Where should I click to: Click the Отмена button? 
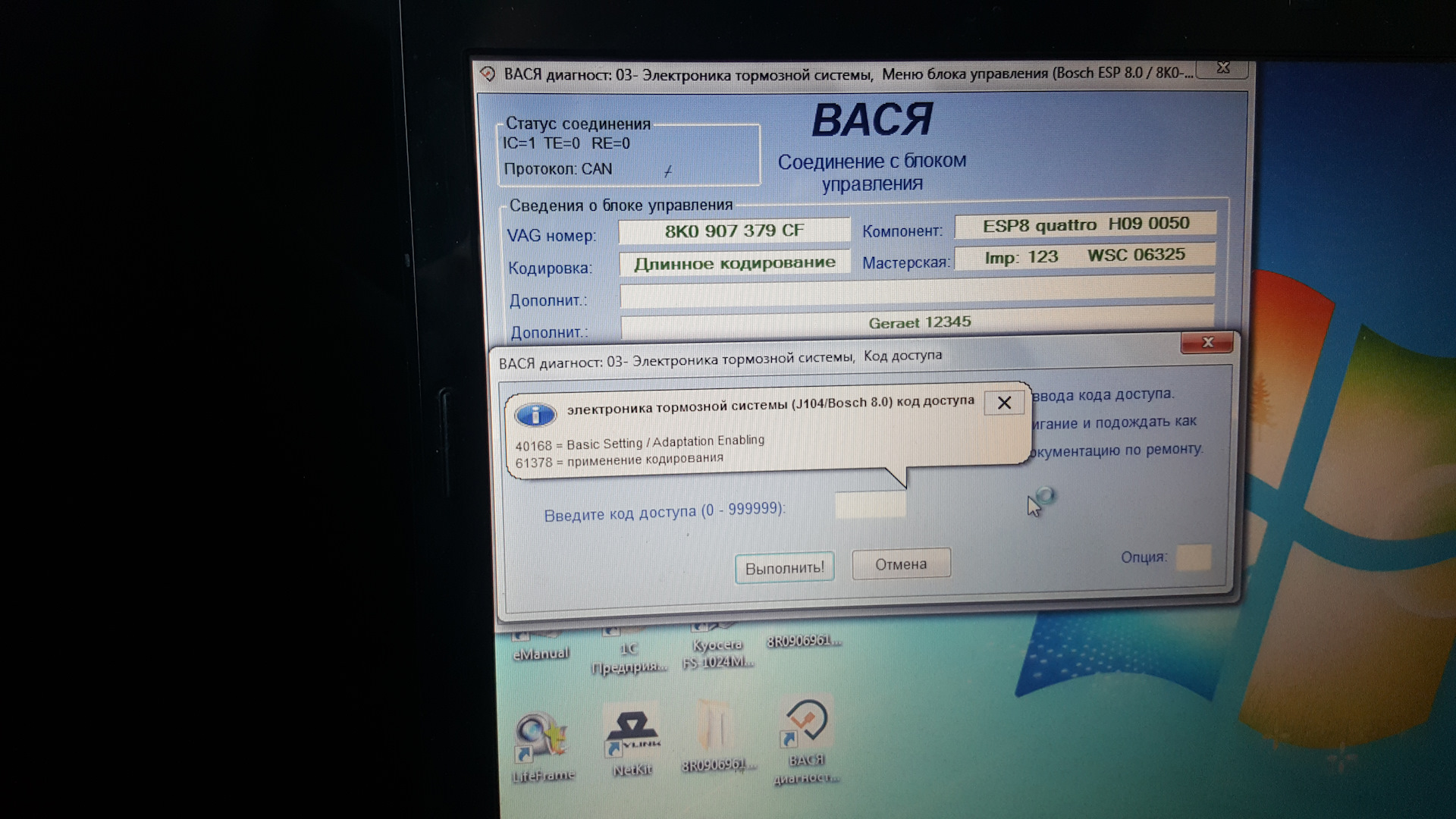coord(901,564)
